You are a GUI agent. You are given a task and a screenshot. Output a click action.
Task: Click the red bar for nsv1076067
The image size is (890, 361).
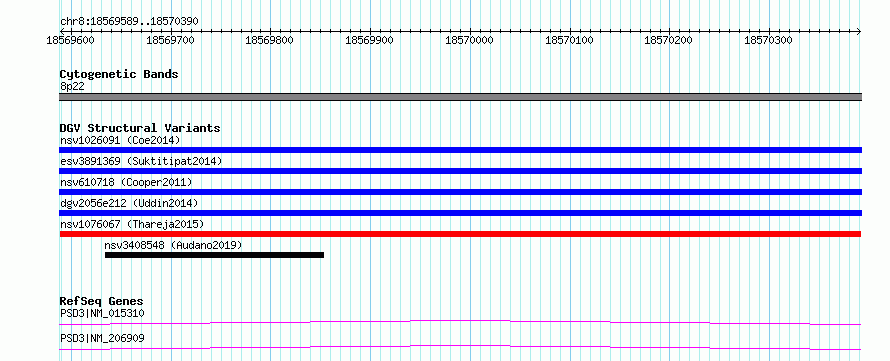pos(460,234)
